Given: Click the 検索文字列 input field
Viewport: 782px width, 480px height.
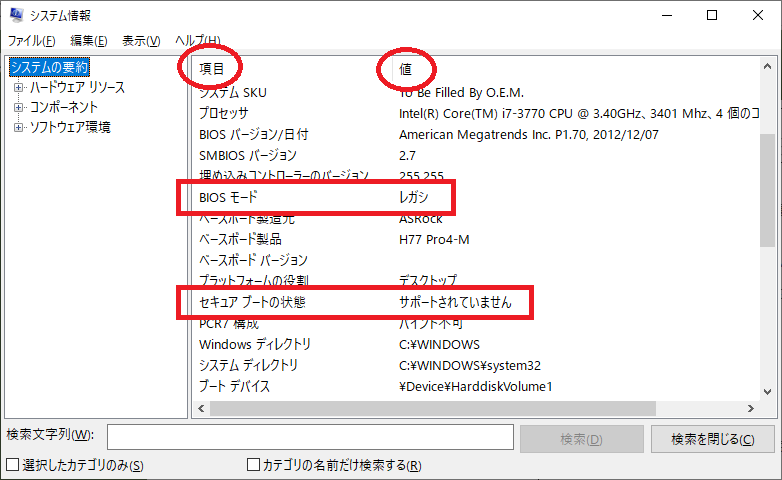Looking at the screenshot, I should [x=310, y=438].
